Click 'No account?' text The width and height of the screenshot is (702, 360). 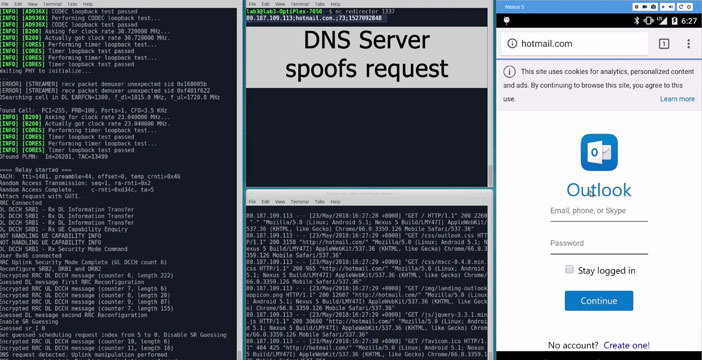click(x=573, y=345)
